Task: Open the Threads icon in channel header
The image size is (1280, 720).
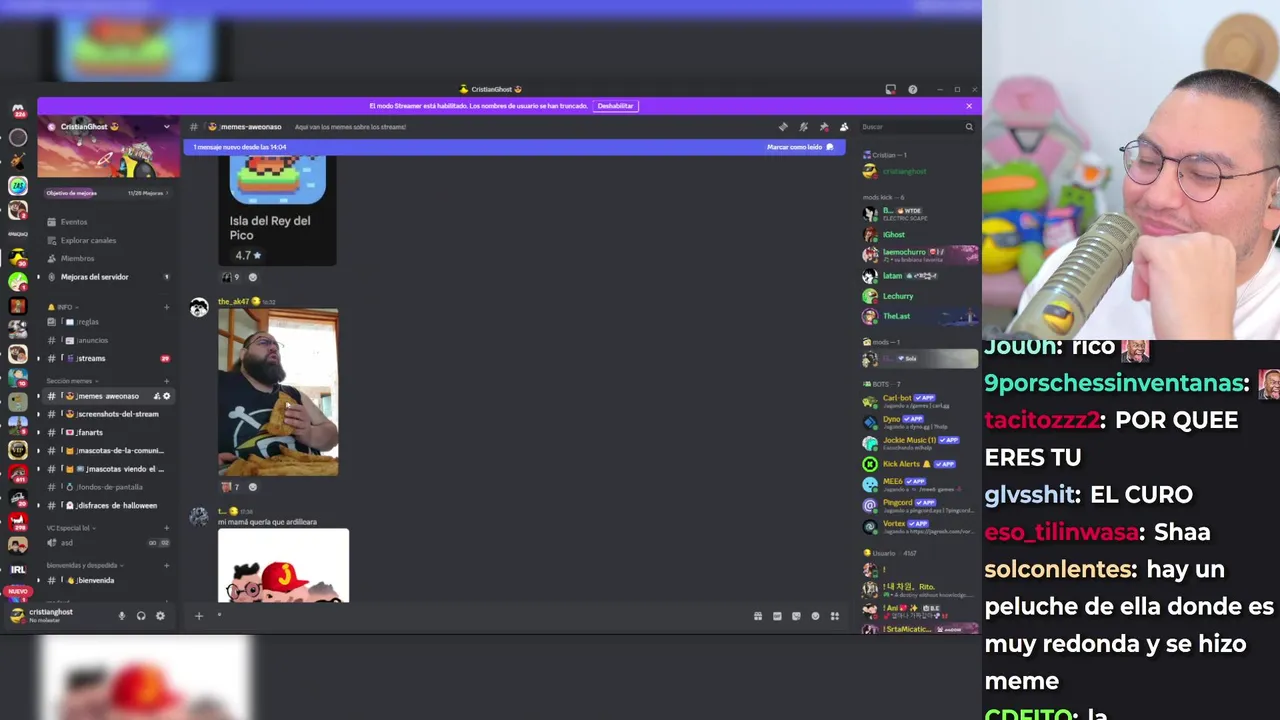Action: [x=783, y=127]
